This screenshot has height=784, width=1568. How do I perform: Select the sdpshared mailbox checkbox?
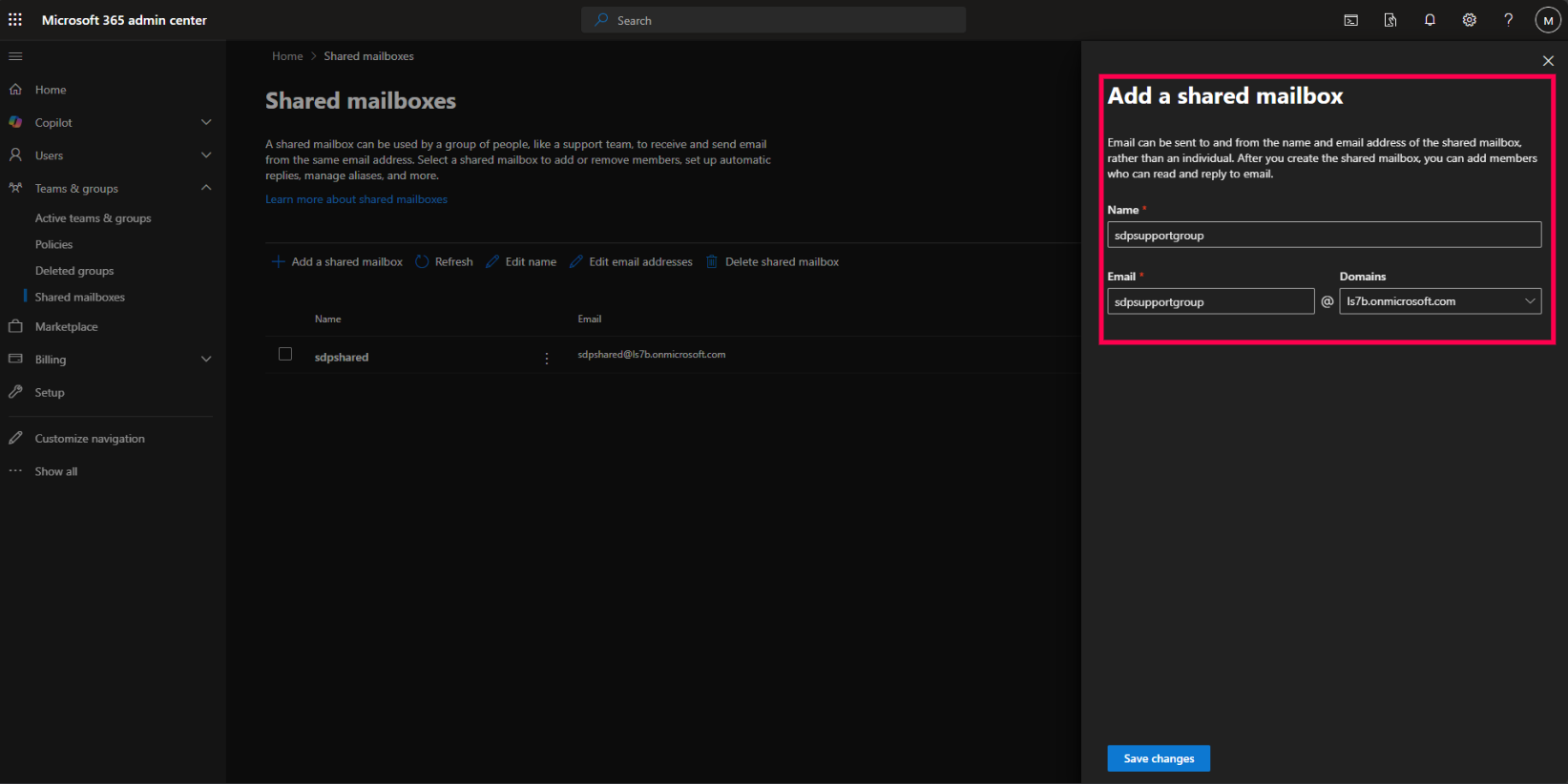(x=285, y=354)
